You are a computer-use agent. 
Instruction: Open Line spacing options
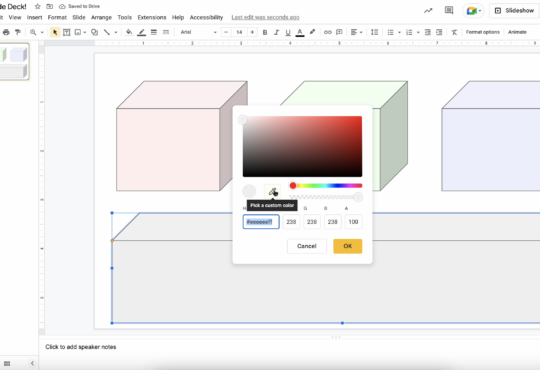coord(374,32)
